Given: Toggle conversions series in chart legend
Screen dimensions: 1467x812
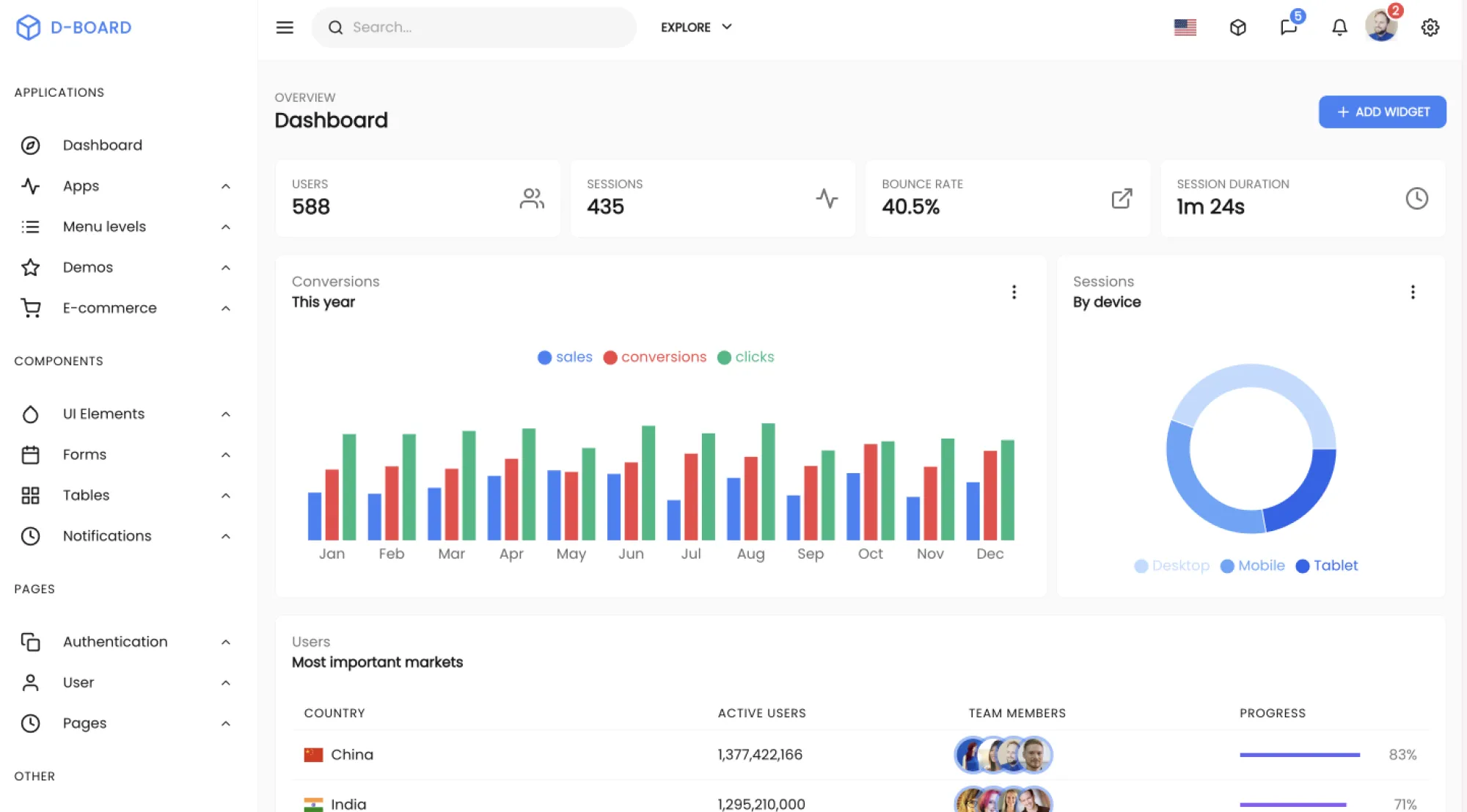Looking at the screenshot, I should 655,357.
